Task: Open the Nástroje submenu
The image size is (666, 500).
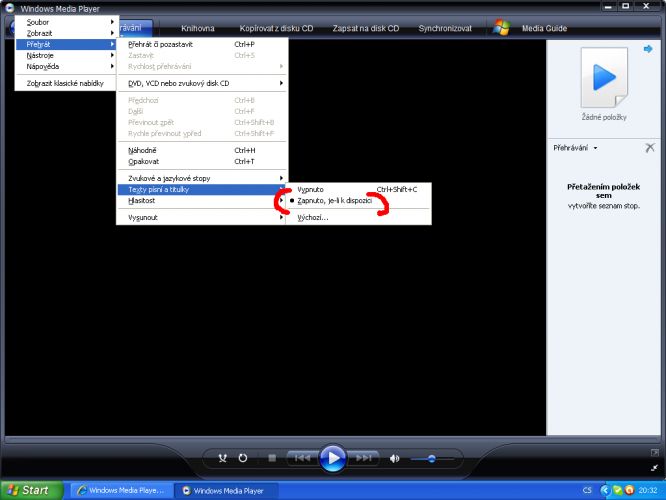Action: click(x=65, y=55)
